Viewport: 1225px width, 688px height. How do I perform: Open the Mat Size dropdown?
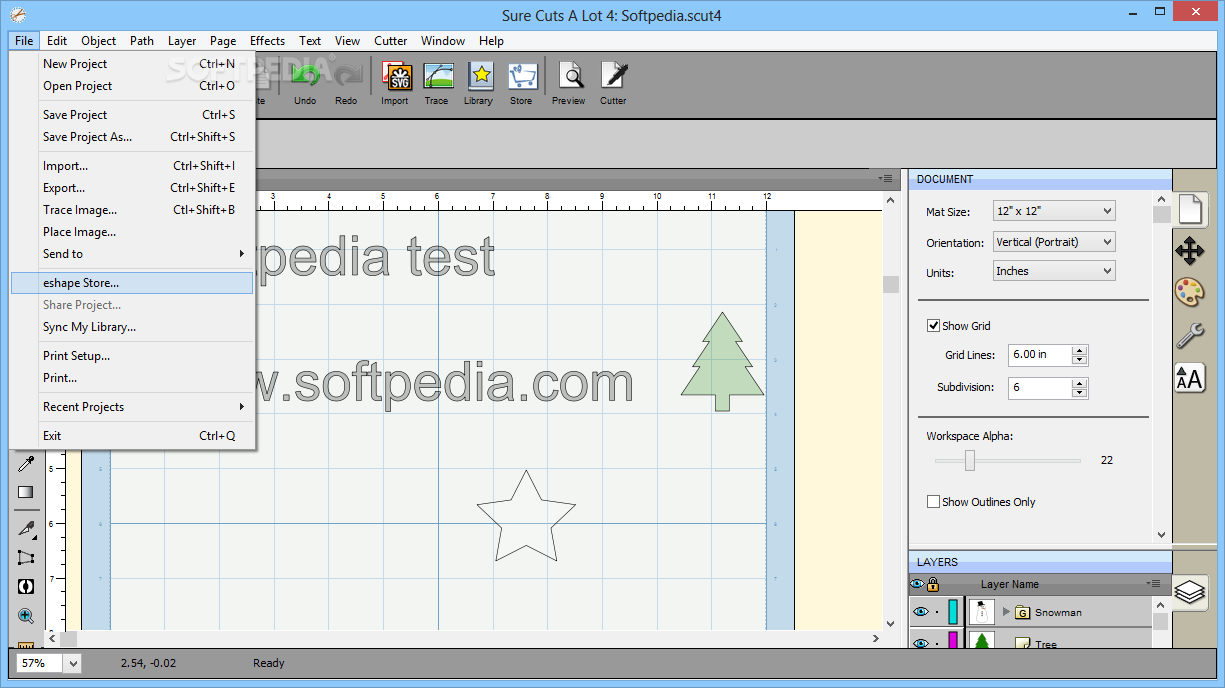coord(1054,211)
